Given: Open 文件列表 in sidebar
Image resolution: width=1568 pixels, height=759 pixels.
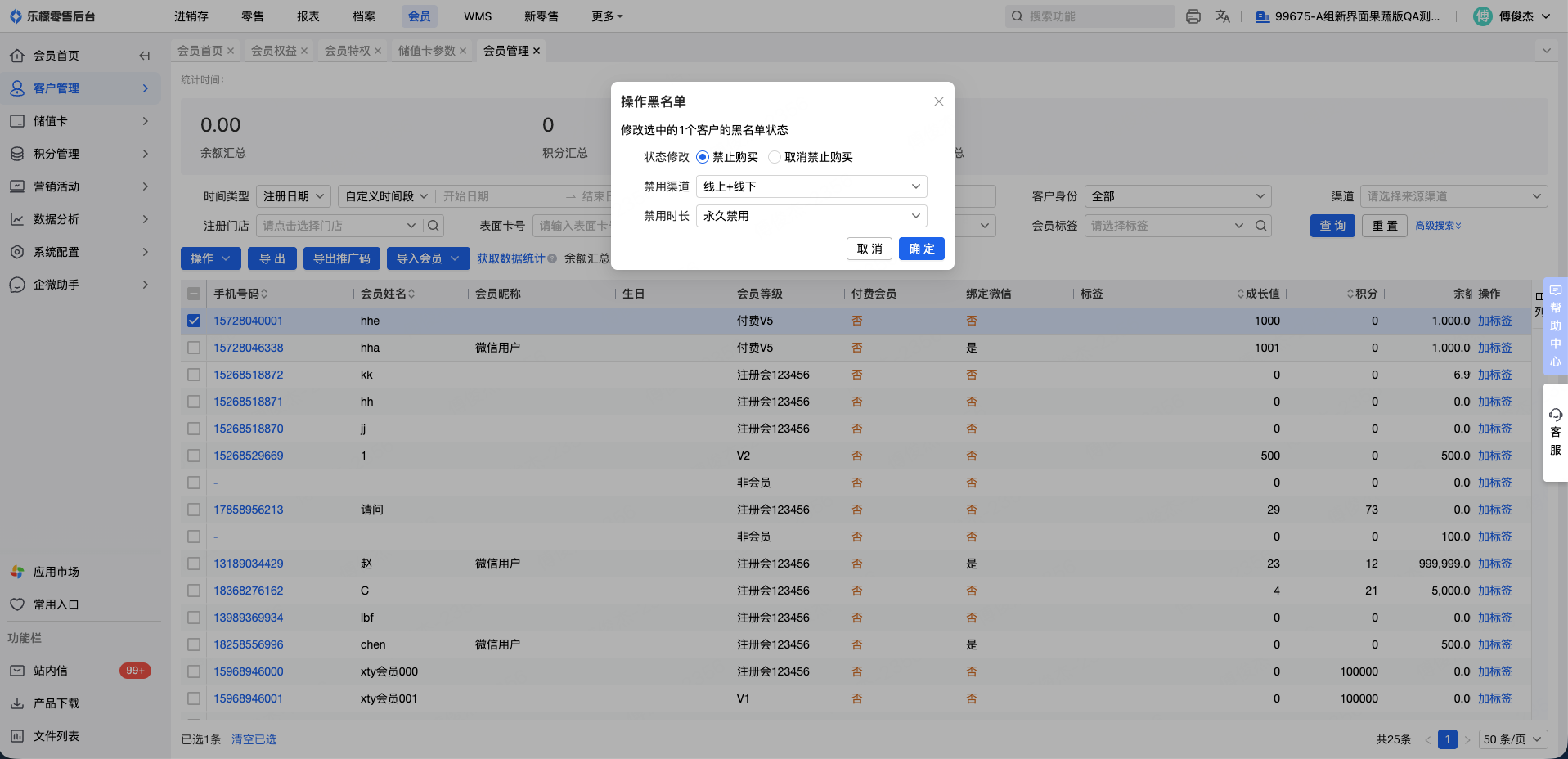Looking at the screenshot, I should tap(56, 736).
